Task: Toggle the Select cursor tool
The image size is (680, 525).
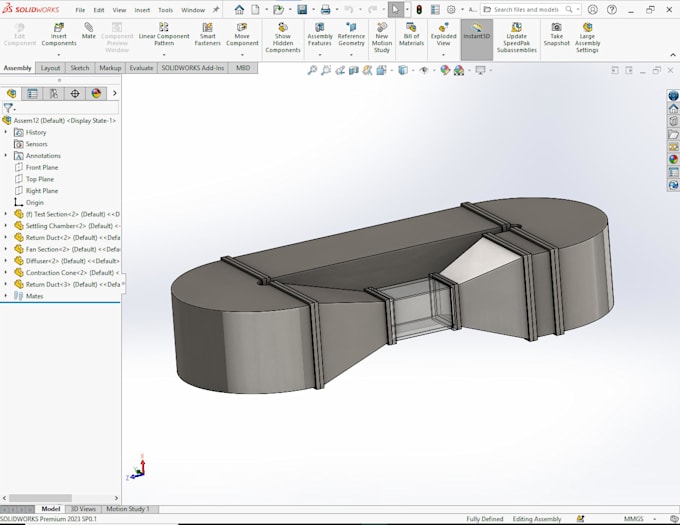Action: [x=395, y=10]
